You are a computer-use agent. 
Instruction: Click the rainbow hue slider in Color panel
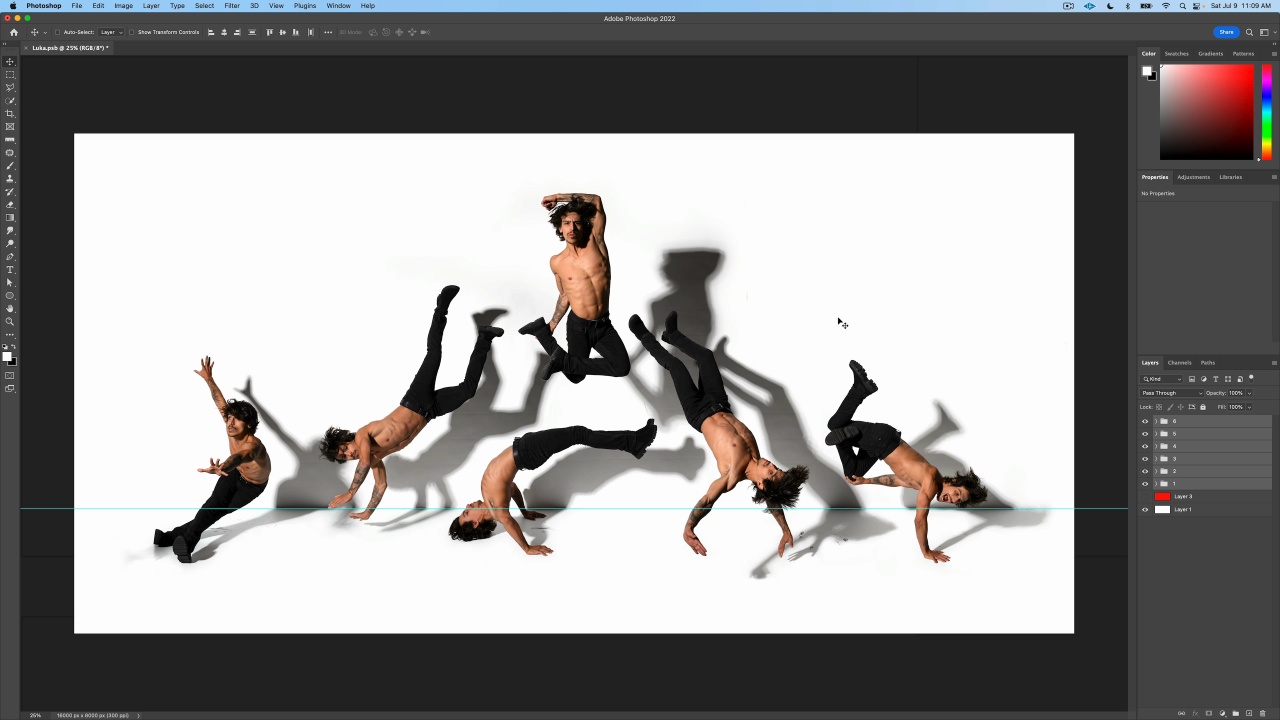[x=1267, y=112]
